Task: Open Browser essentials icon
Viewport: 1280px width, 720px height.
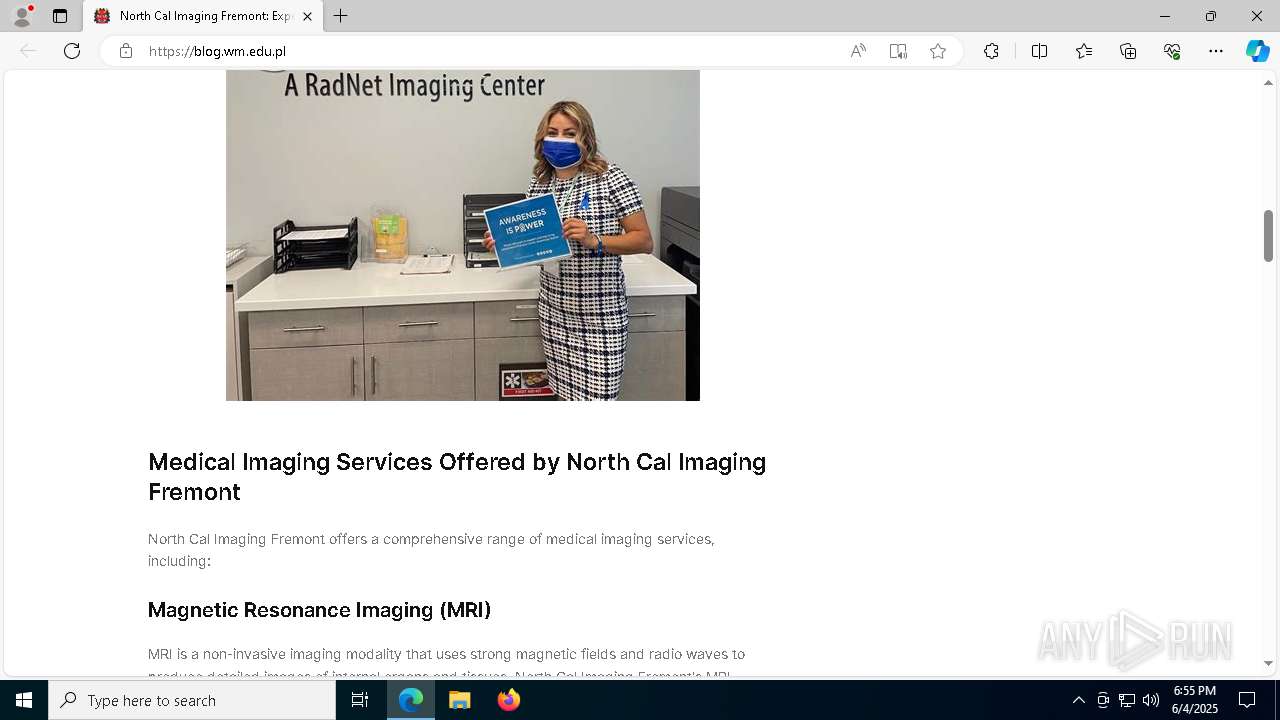Action: coord(1172,51)
